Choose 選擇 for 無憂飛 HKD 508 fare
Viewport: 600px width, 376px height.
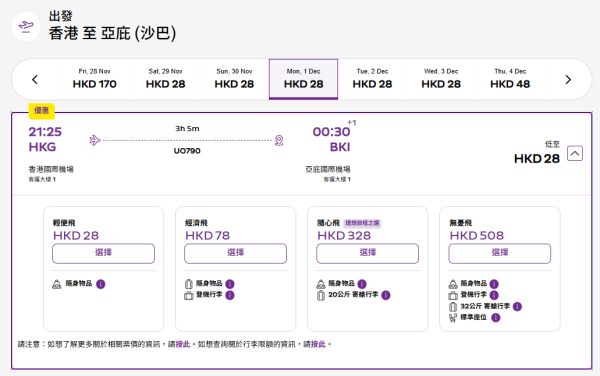pos(499,253)
